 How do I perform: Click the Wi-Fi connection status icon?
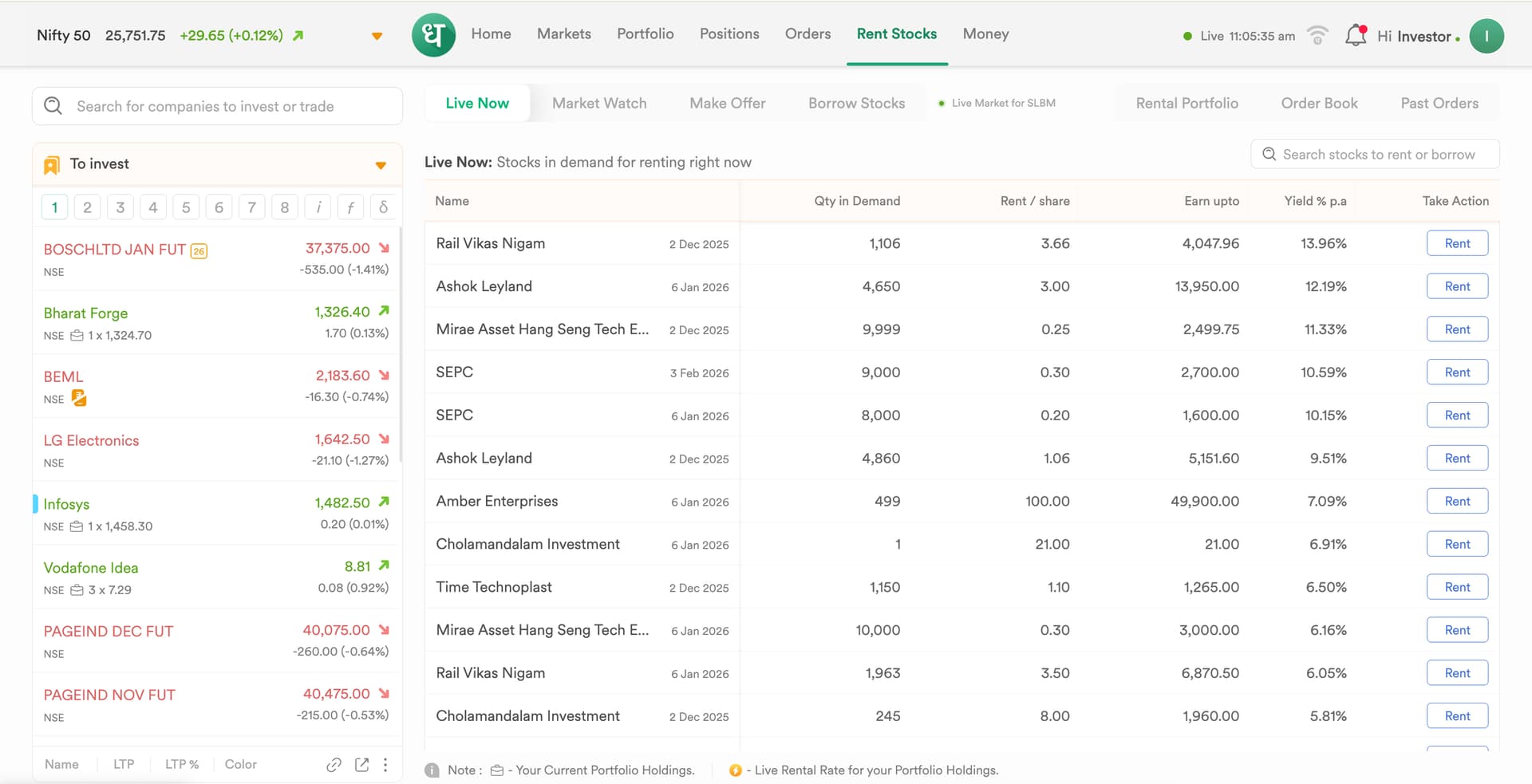coord(1317,36)
